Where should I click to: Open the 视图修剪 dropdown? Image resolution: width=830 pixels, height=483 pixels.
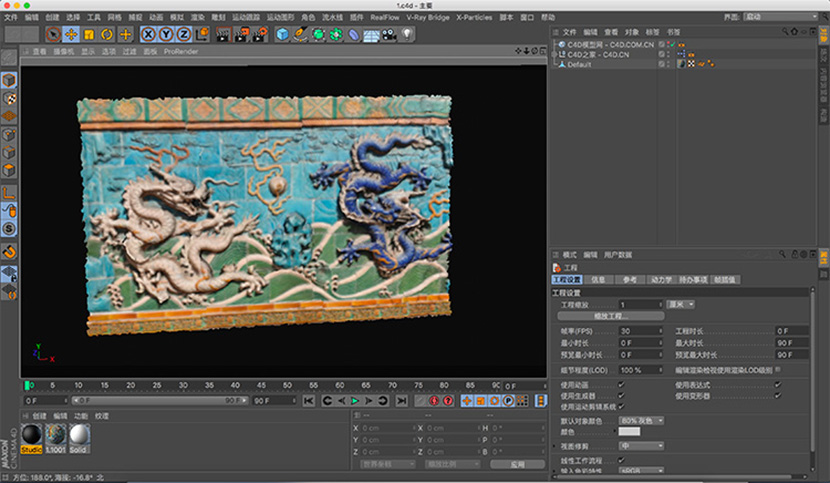point(641,446)
